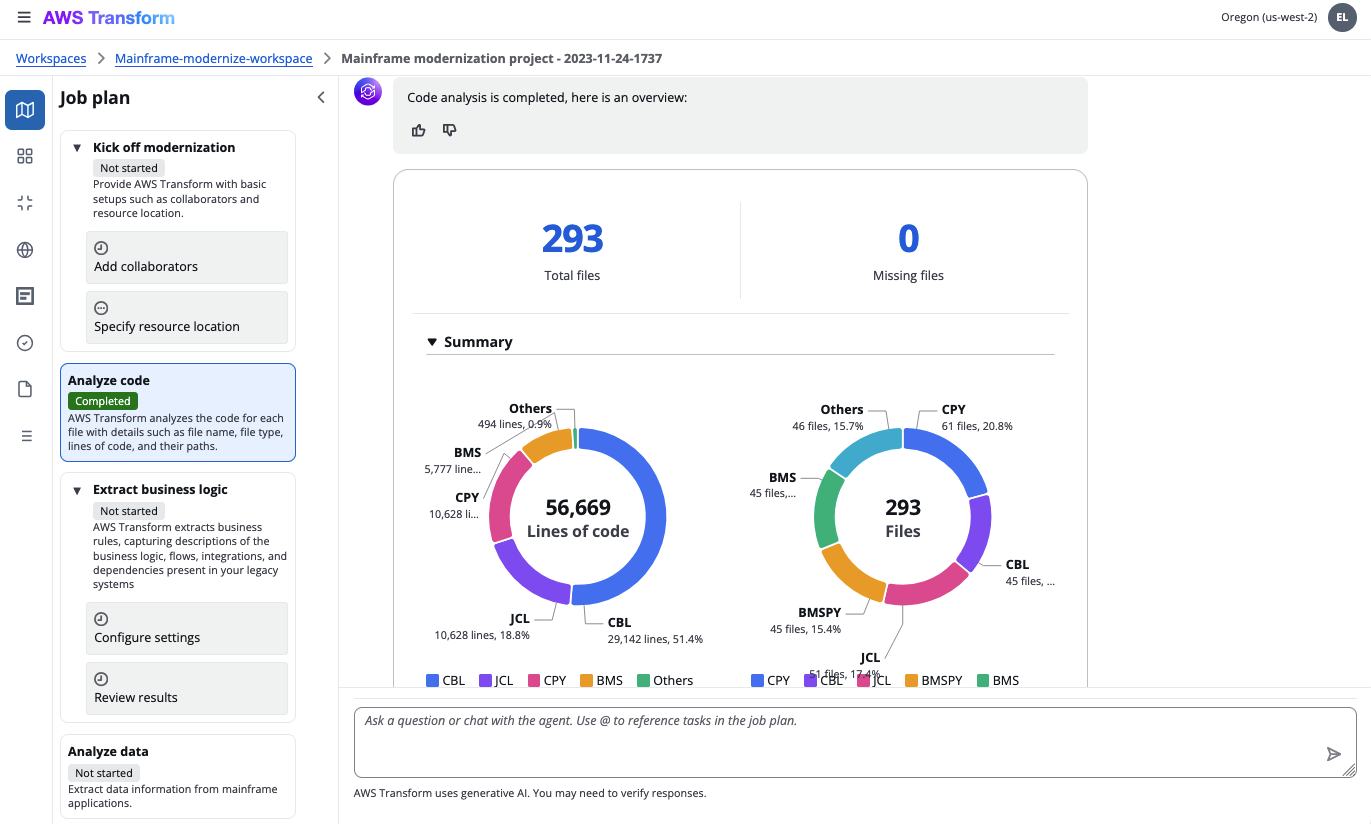Select the map job plan sidebar icon

click(25, 110)
